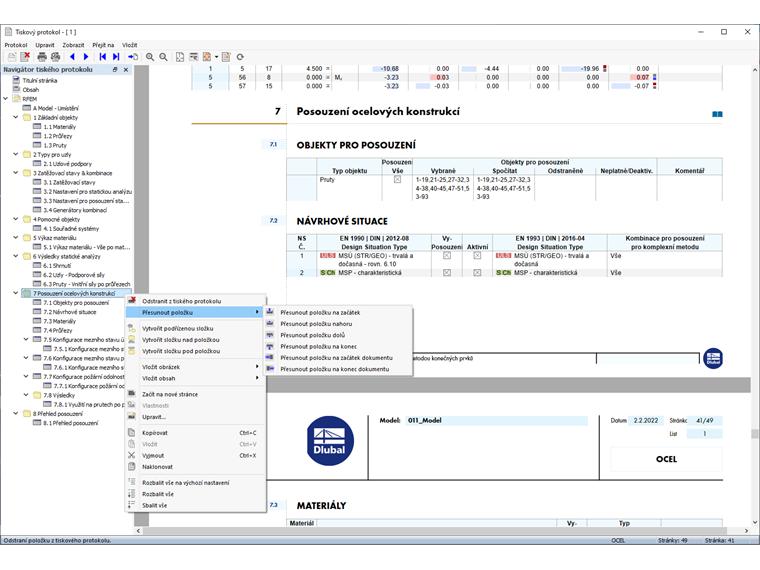This screenshot has height=570, width=760.
Task: Click the round Dlubal logo at the page footer
Action: pyautogui.click(x=713, y=358)
